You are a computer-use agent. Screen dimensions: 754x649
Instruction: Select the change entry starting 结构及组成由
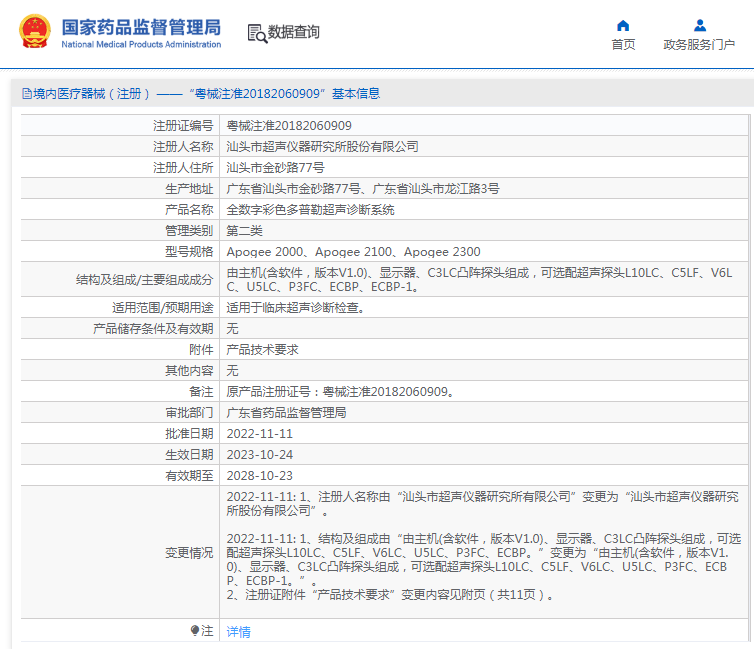(x=484, y=560)
